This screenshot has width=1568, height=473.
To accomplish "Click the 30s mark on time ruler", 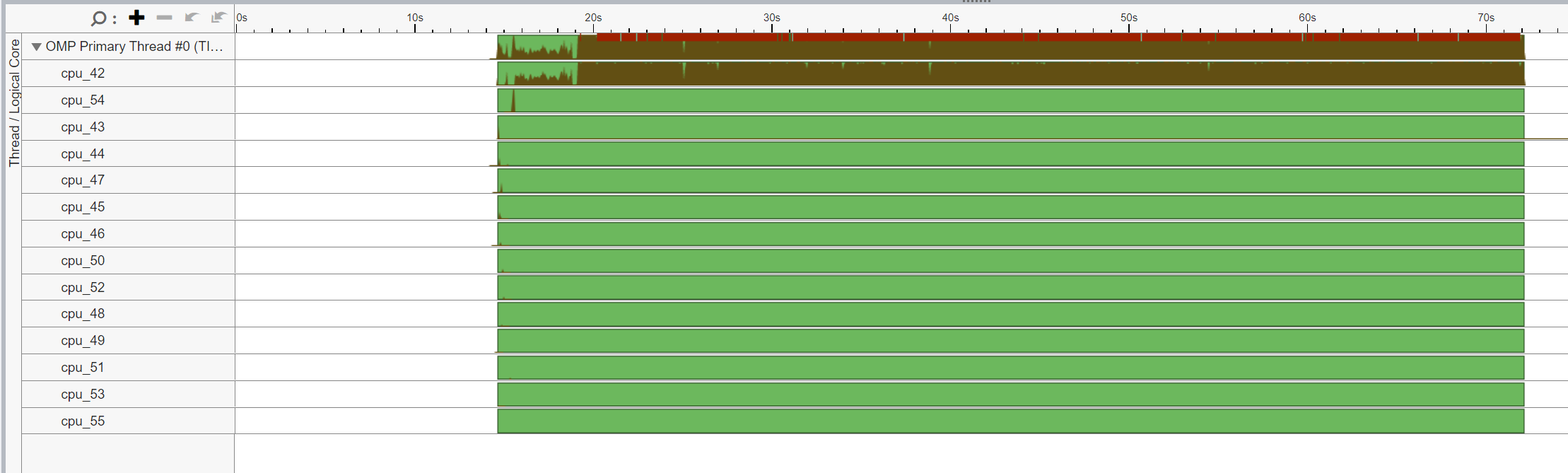I will pyautogui.click(x=772, y=18).
